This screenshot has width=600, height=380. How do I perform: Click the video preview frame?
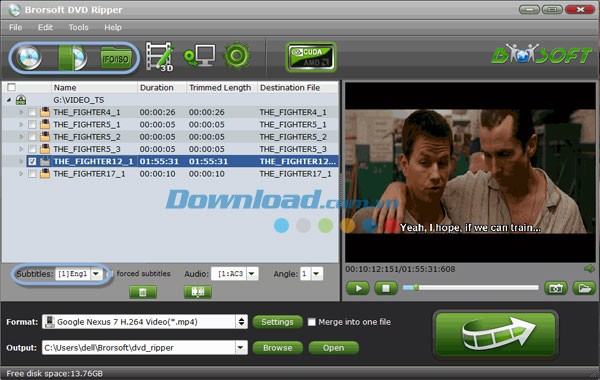pyautogui.click(x=470, y=172)
